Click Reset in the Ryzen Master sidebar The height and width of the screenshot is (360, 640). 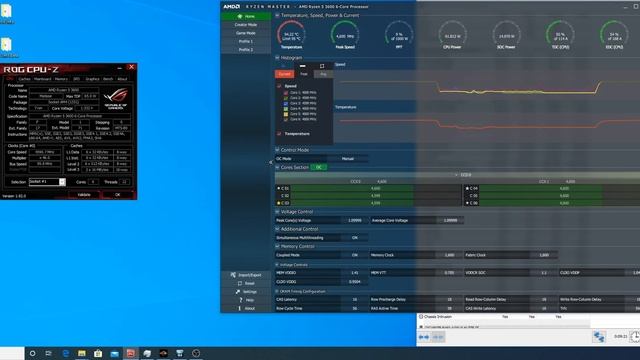point(246,283)
